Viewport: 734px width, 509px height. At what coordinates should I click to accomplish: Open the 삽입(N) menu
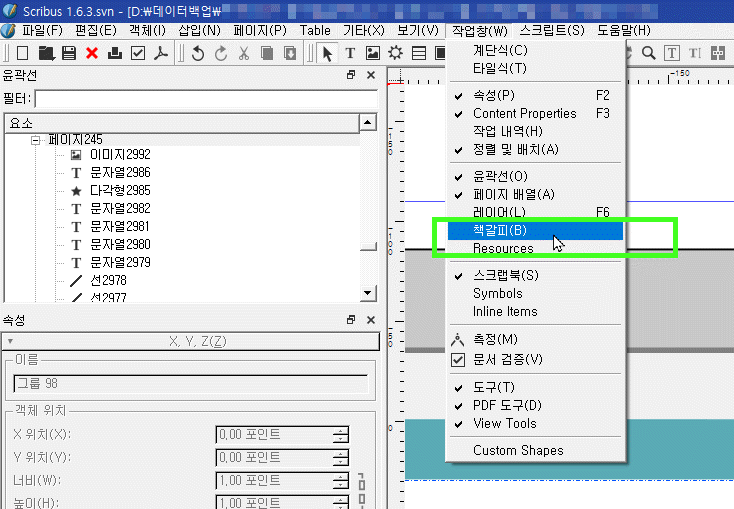click(199, 30)
